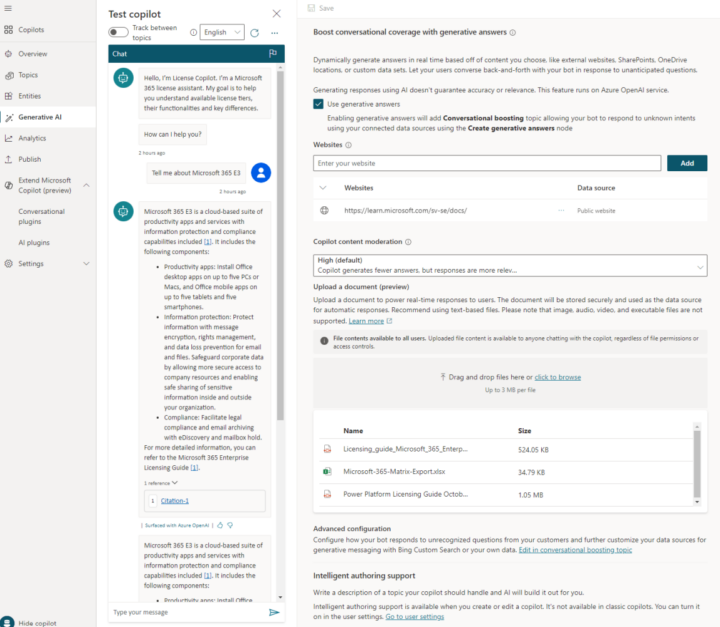Image resolution: width=720 pixels, height=627 pixels.
Task: Click the Topics sidebar icon
Action: coord(9,75)
